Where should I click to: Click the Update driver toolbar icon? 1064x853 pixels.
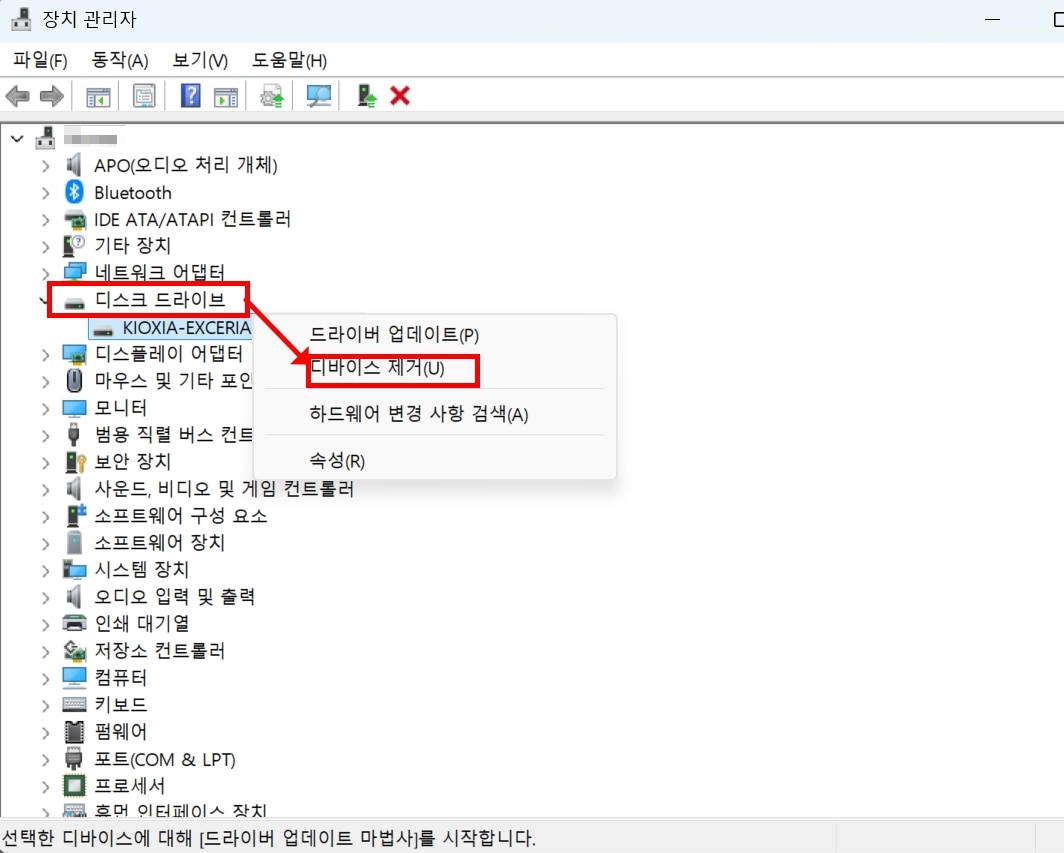pyautogui.click(x=367, y=96)
